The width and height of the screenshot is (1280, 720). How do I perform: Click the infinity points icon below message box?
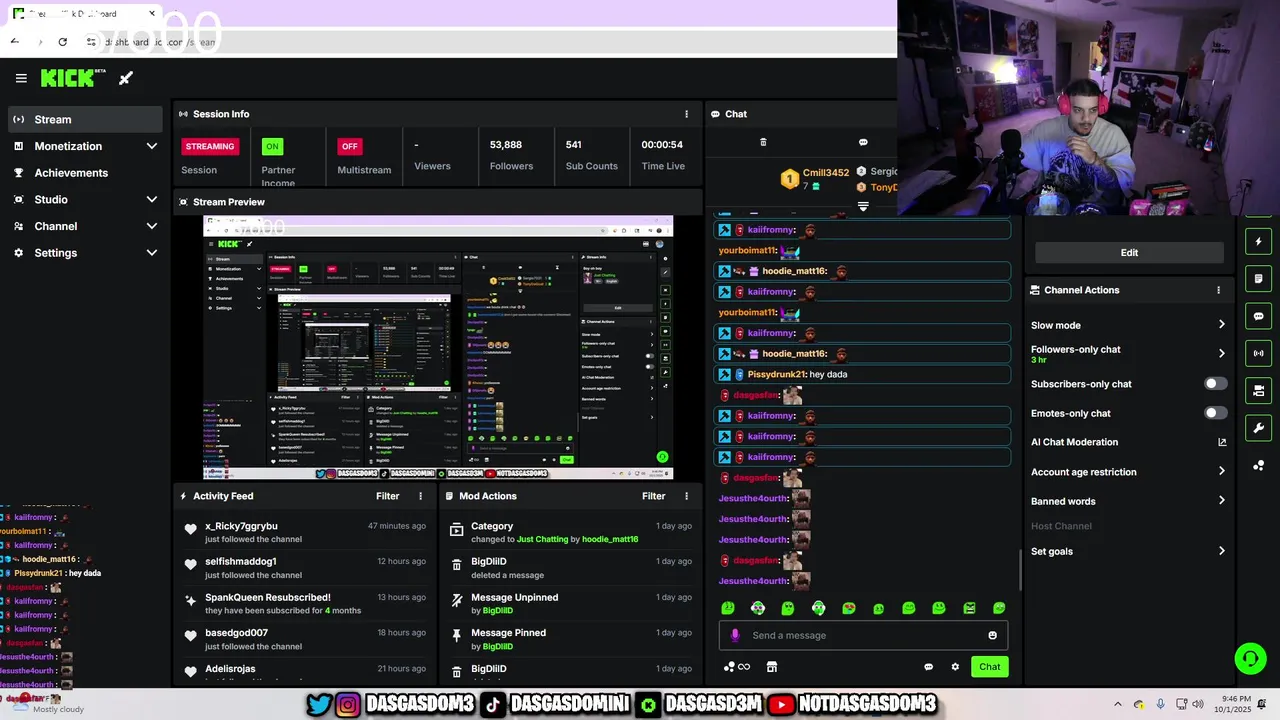pyautogui.click(x=738, y=667)
